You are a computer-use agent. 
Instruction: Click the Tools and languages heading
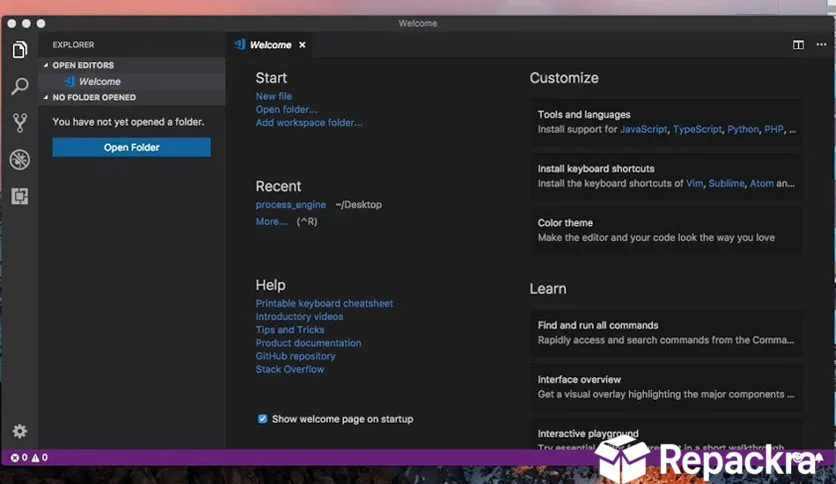(x=584, y=115)
